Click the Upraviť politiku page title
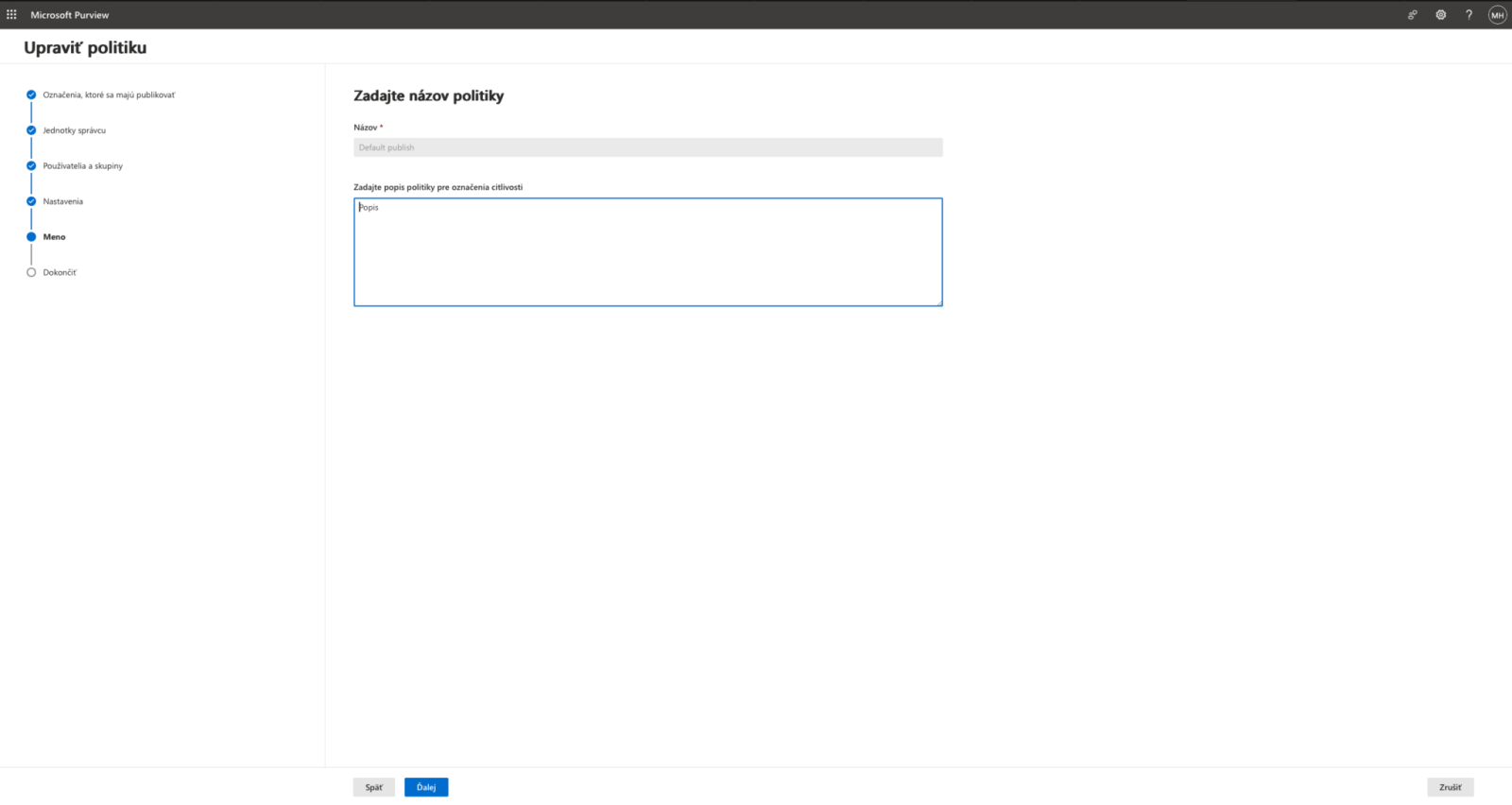 coord(85,47)
